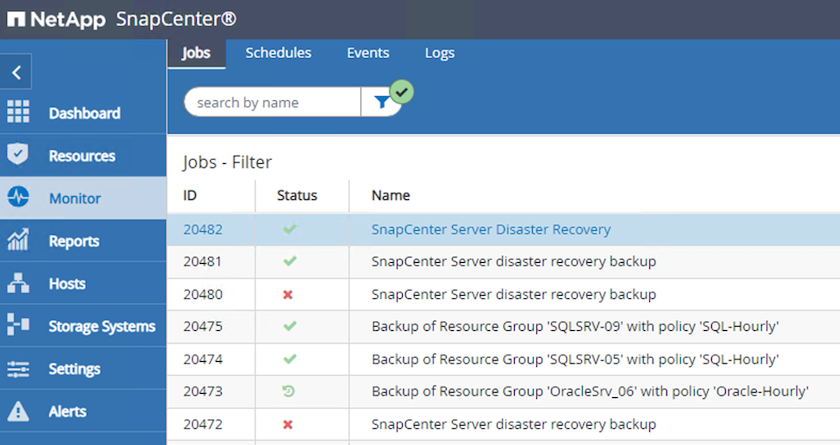This screenshot has height=445, width=840.
Task: Select job ID 20475 cell
Action: click(x=202, y=326)
